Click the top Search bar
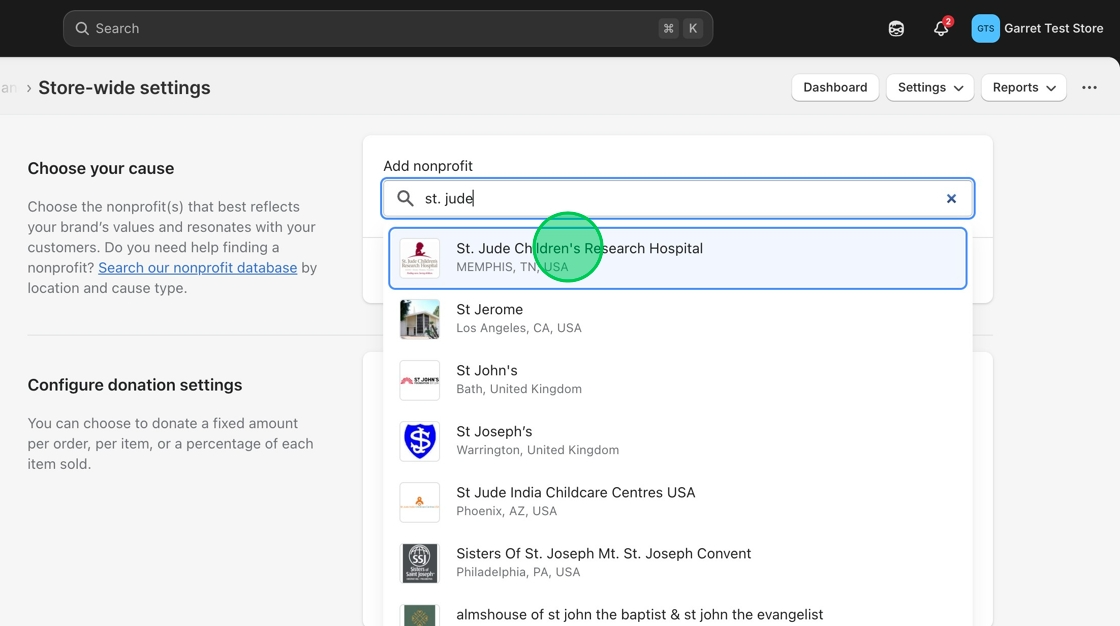The width and height of the screenshot is (1120, 626). (388, 29)
